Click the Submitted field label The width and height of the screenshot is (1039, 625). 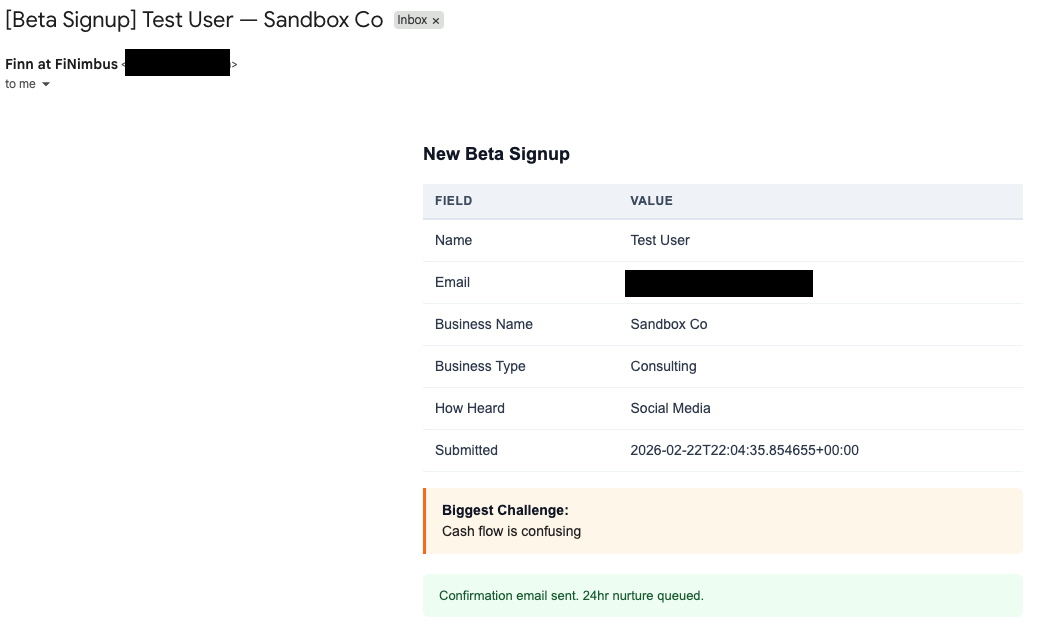click(x=466, y=450)
